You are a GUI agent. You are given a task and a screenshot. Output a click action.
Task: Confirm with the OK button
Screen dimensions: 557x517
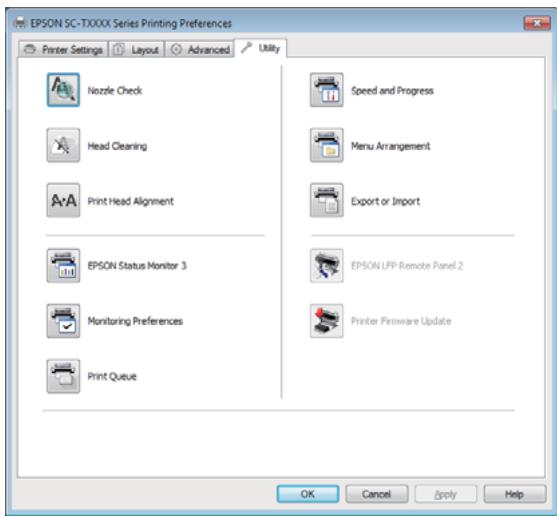pos(308,494)
